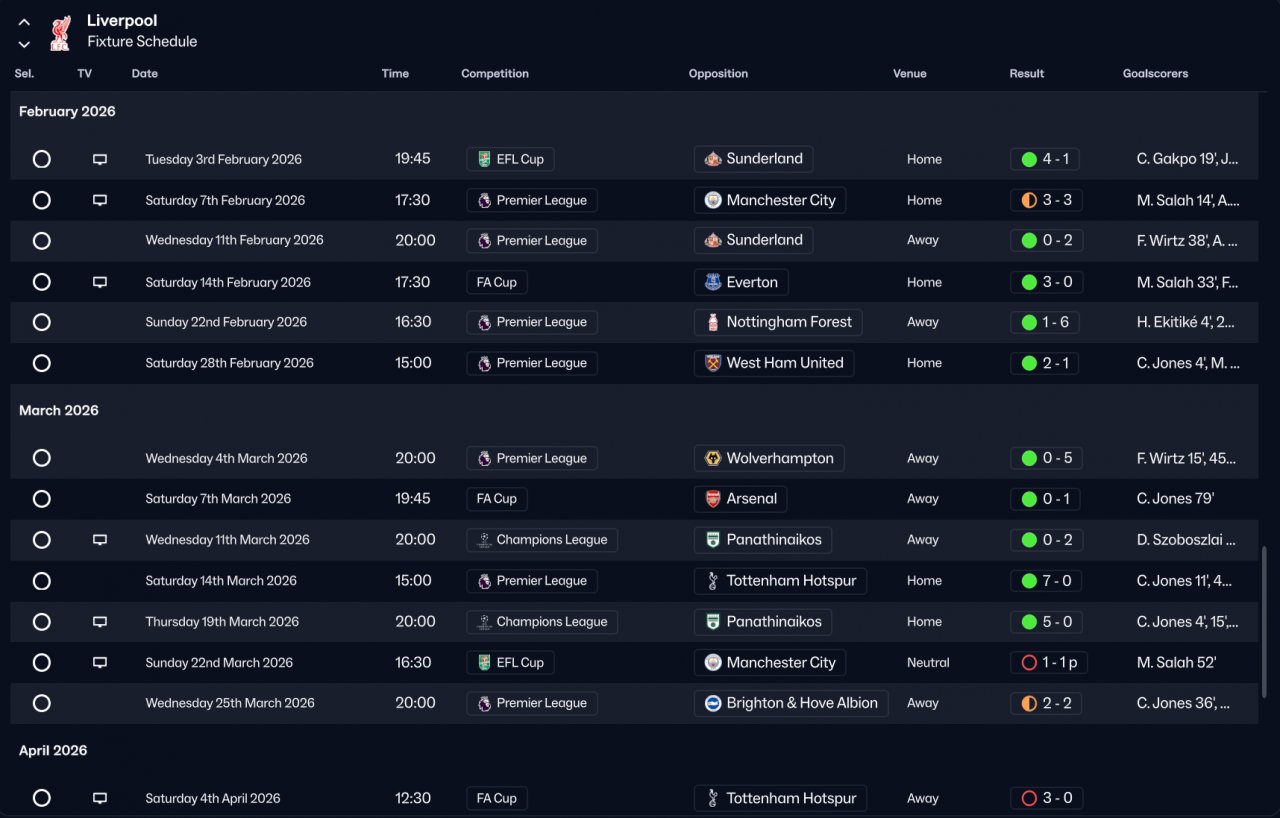Select the Wolverhampton fixture circle
The image size is (1280, 818).
42,458
